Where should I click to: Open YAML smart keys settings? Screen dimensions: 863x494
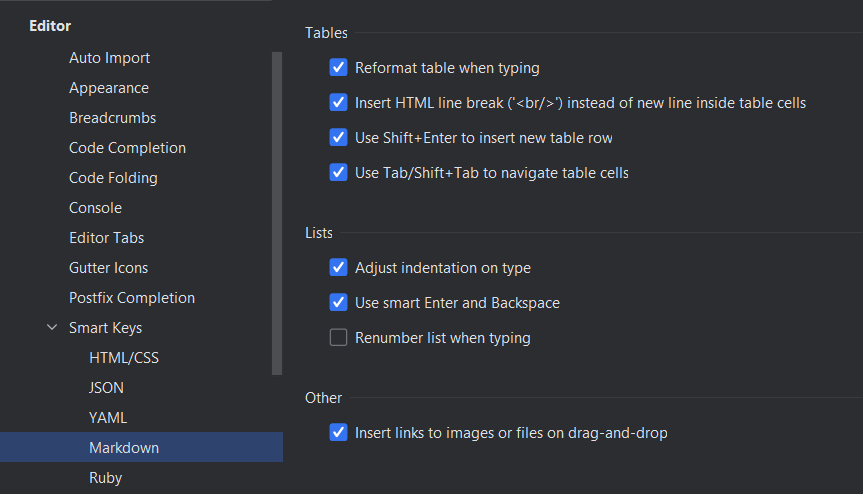point(107,418)
